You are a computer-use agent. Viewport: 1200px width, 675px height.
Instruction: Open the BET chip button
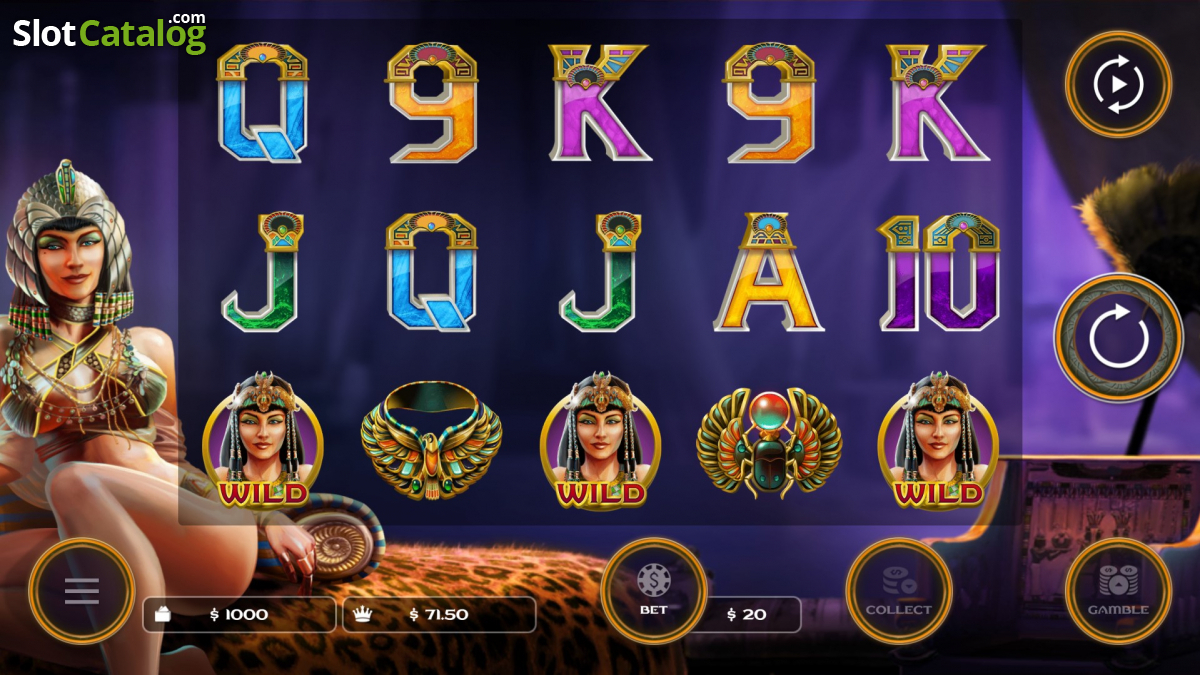click(x=654, y=591)
